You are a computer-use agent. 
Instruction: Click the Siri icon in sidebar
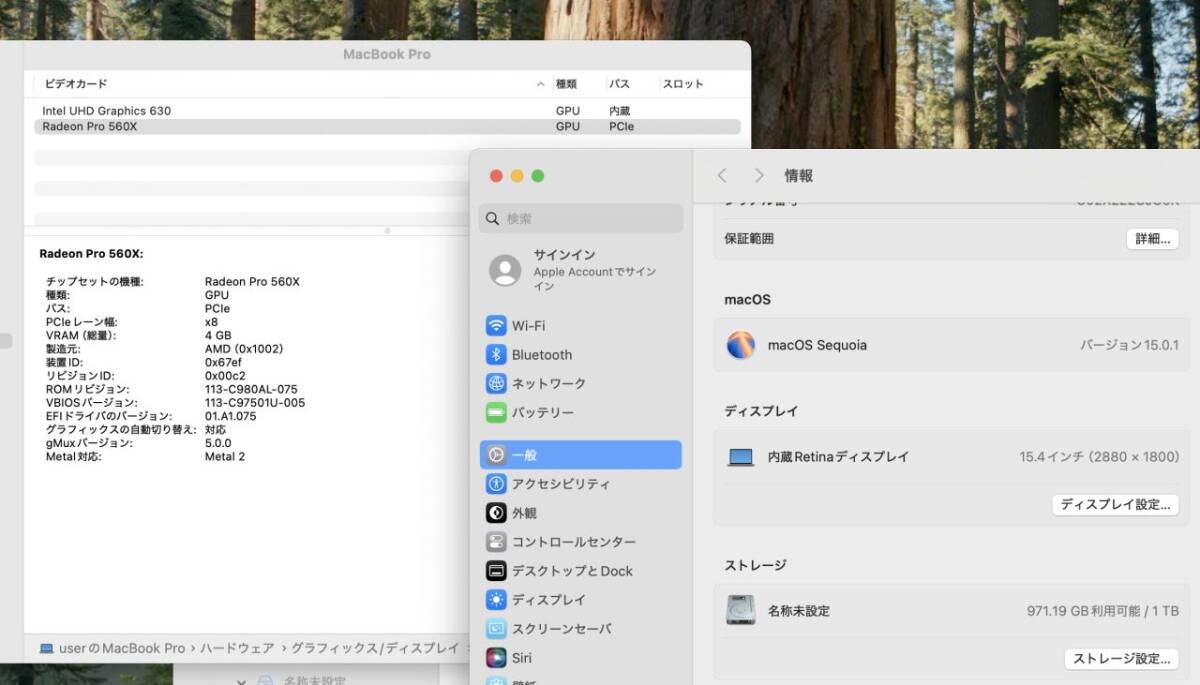tap(496, 658)
